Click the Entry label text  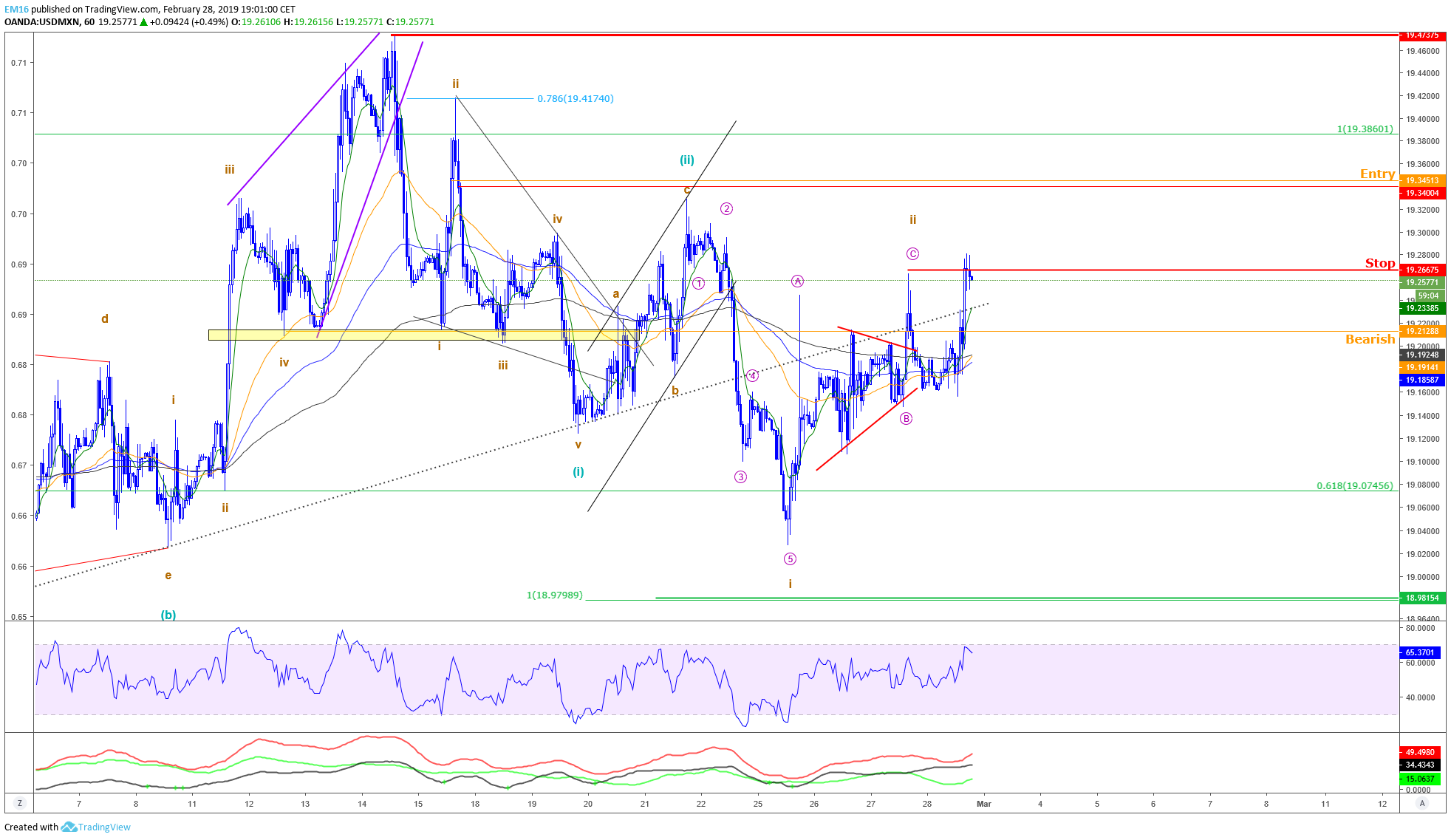[1377, 174]
